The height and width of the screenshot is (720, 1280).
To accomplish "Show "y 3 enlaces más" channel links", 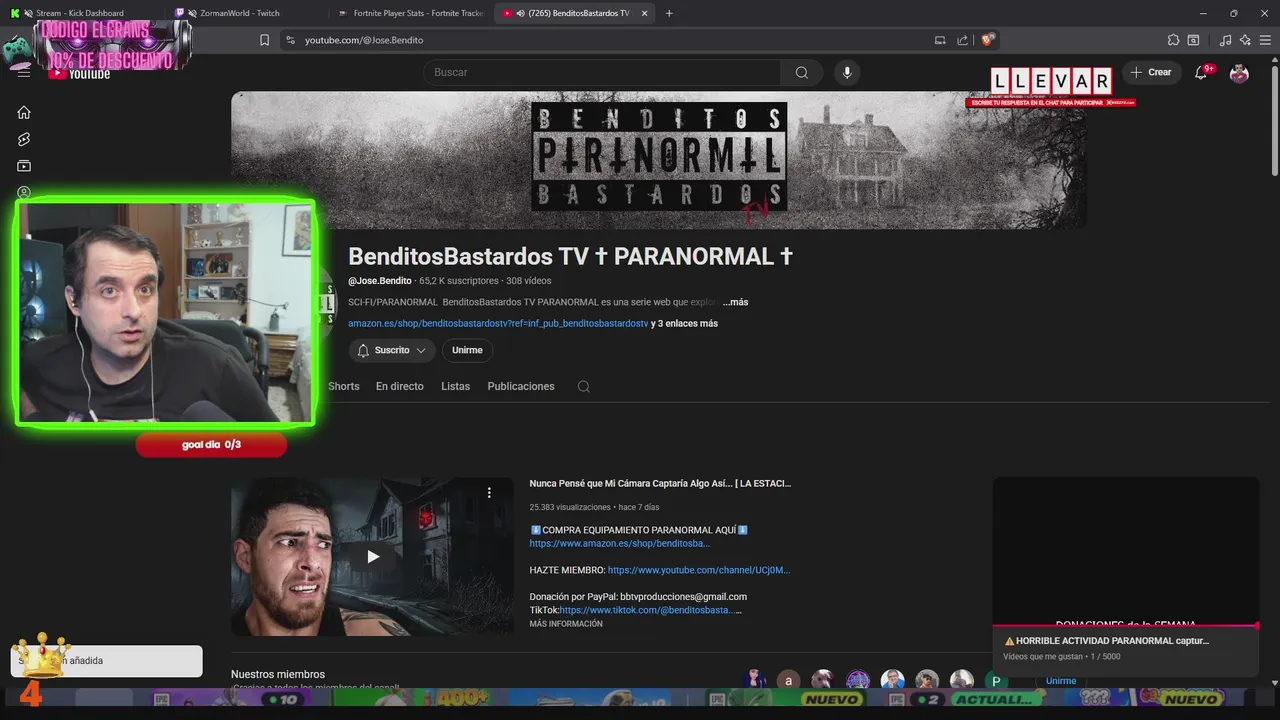I will click(x=684, y=323).
